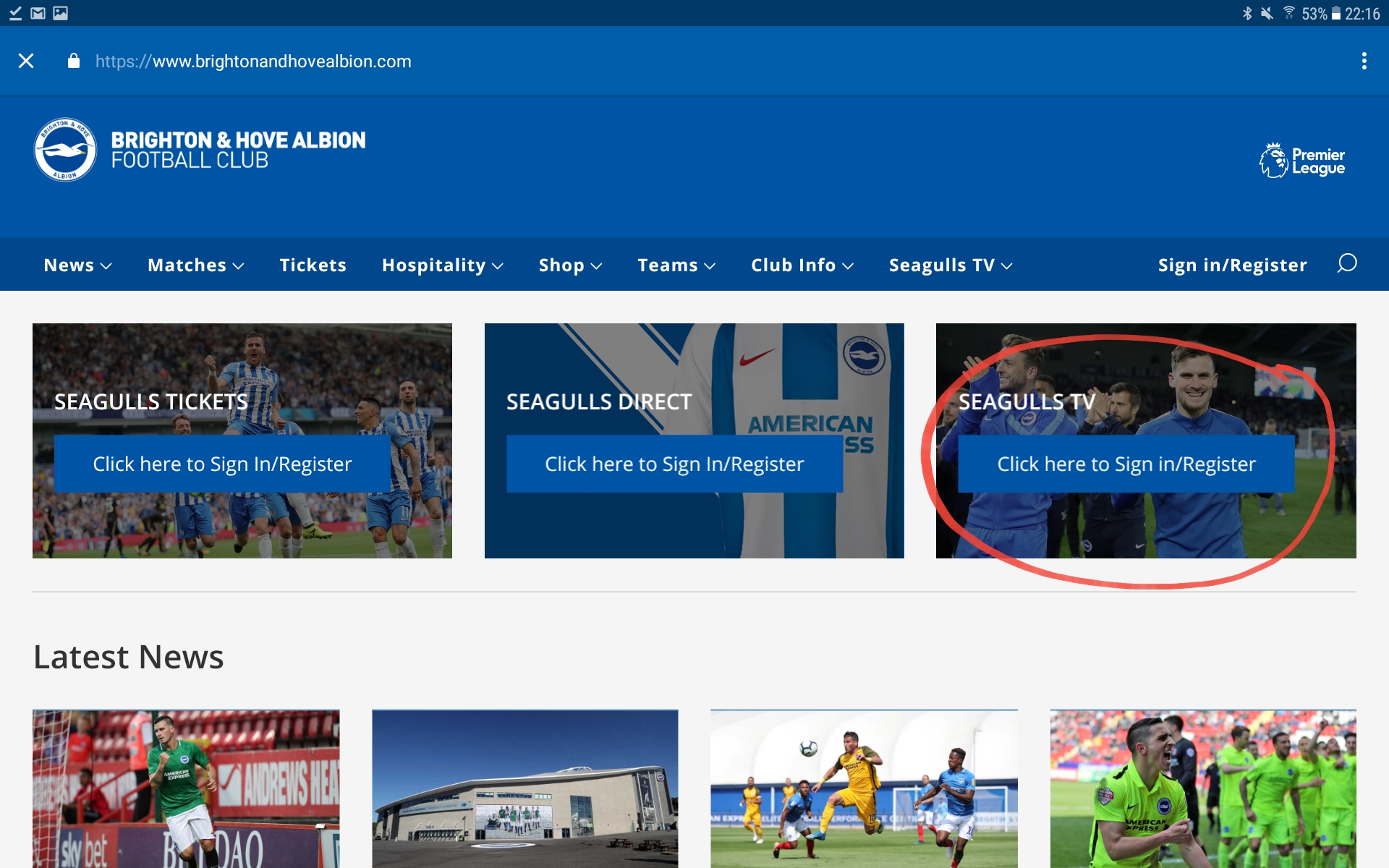Tap the Bluetooth status icon

(1247, 13)
